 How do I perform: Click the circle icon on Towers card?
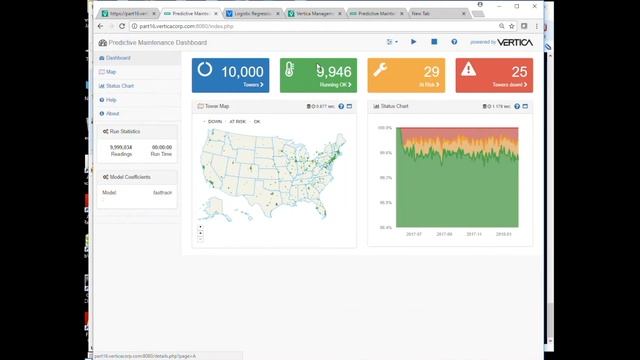(205, 69)
